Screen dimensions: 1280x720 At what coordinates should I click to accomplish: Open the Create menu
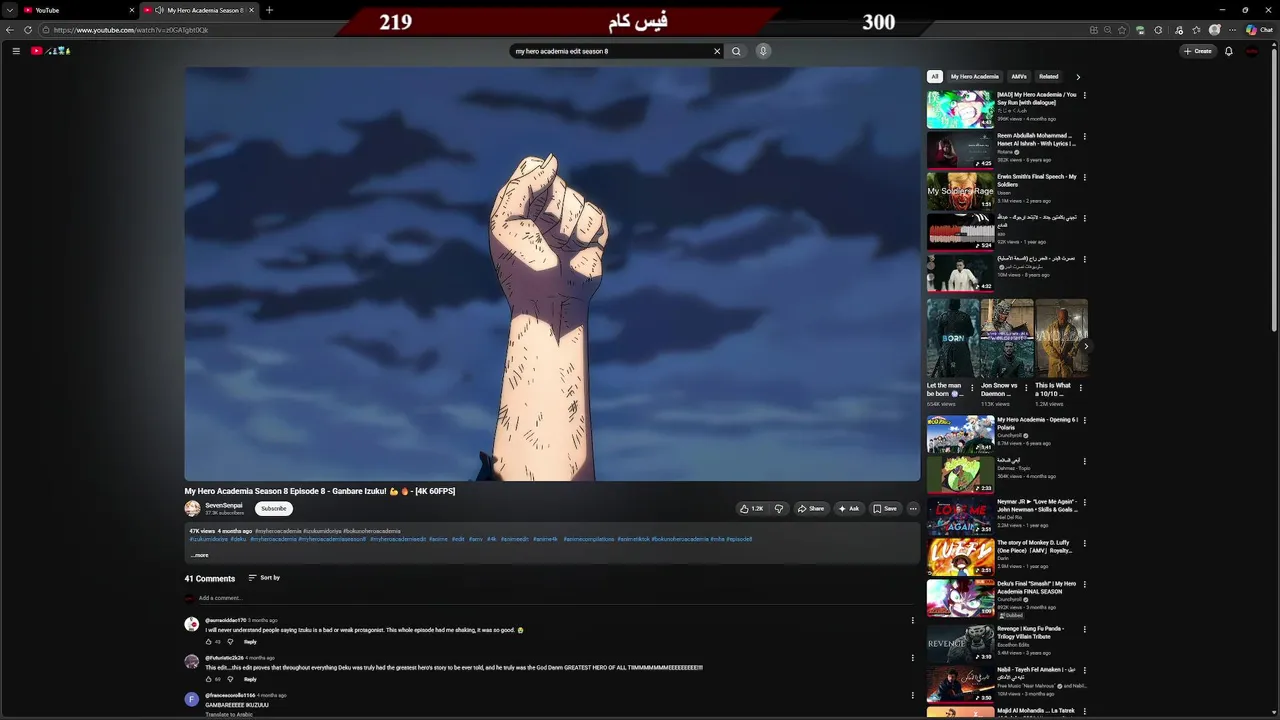tap(1198, 51)
